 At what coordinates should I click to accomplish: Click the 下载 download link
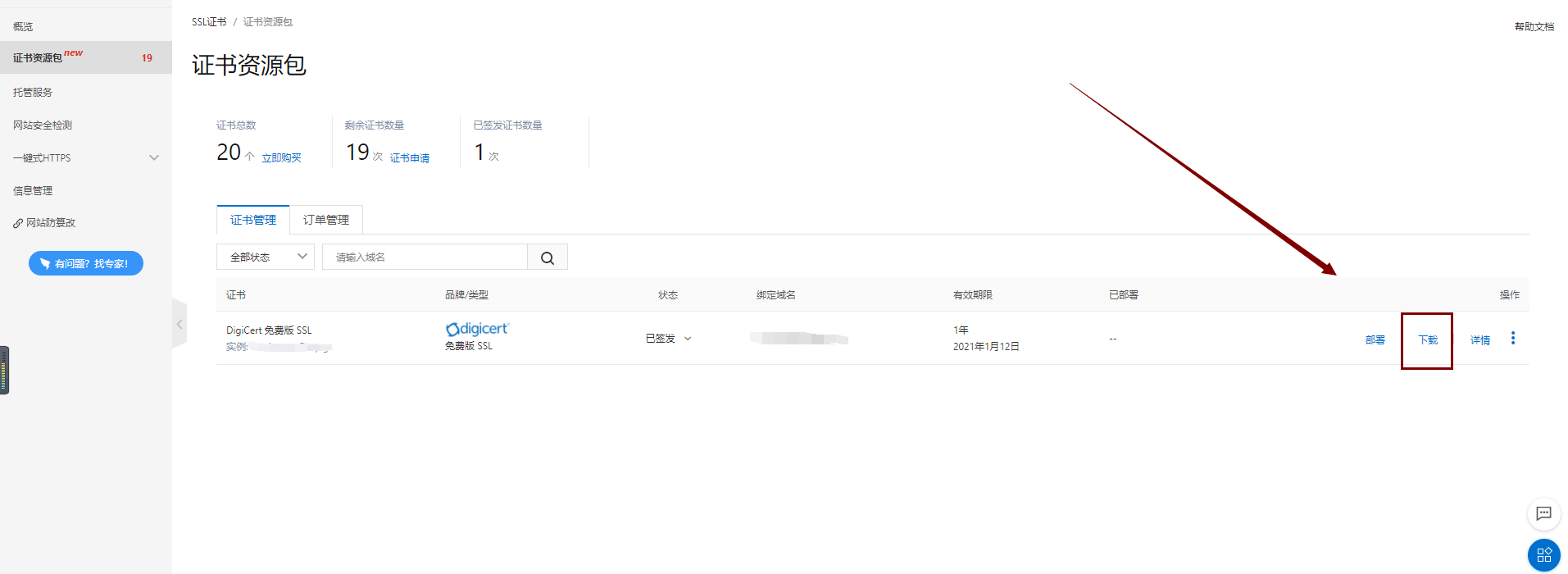pos(1427,340)
